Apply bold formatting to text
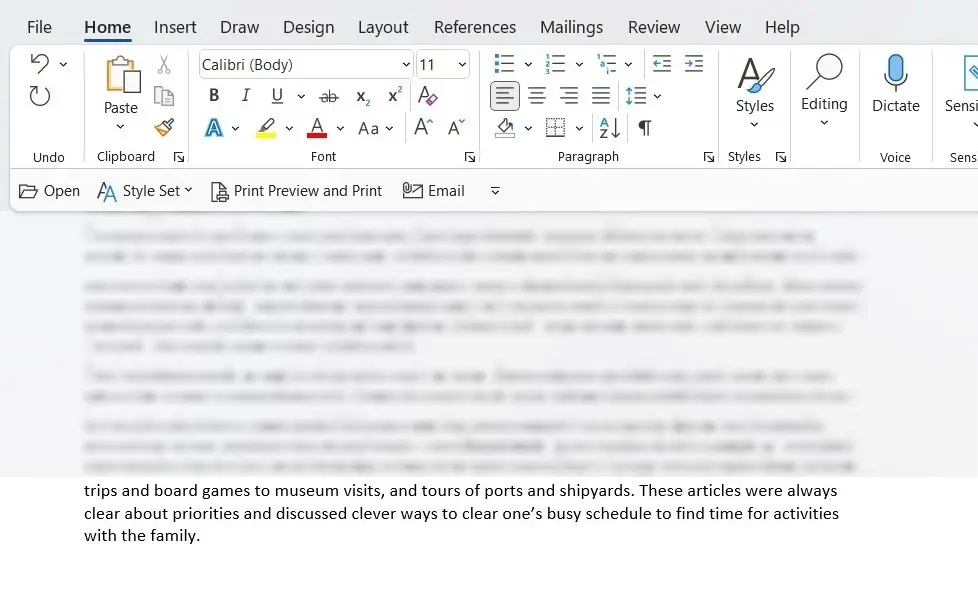978x599 pixels. [x=213, y=95]
